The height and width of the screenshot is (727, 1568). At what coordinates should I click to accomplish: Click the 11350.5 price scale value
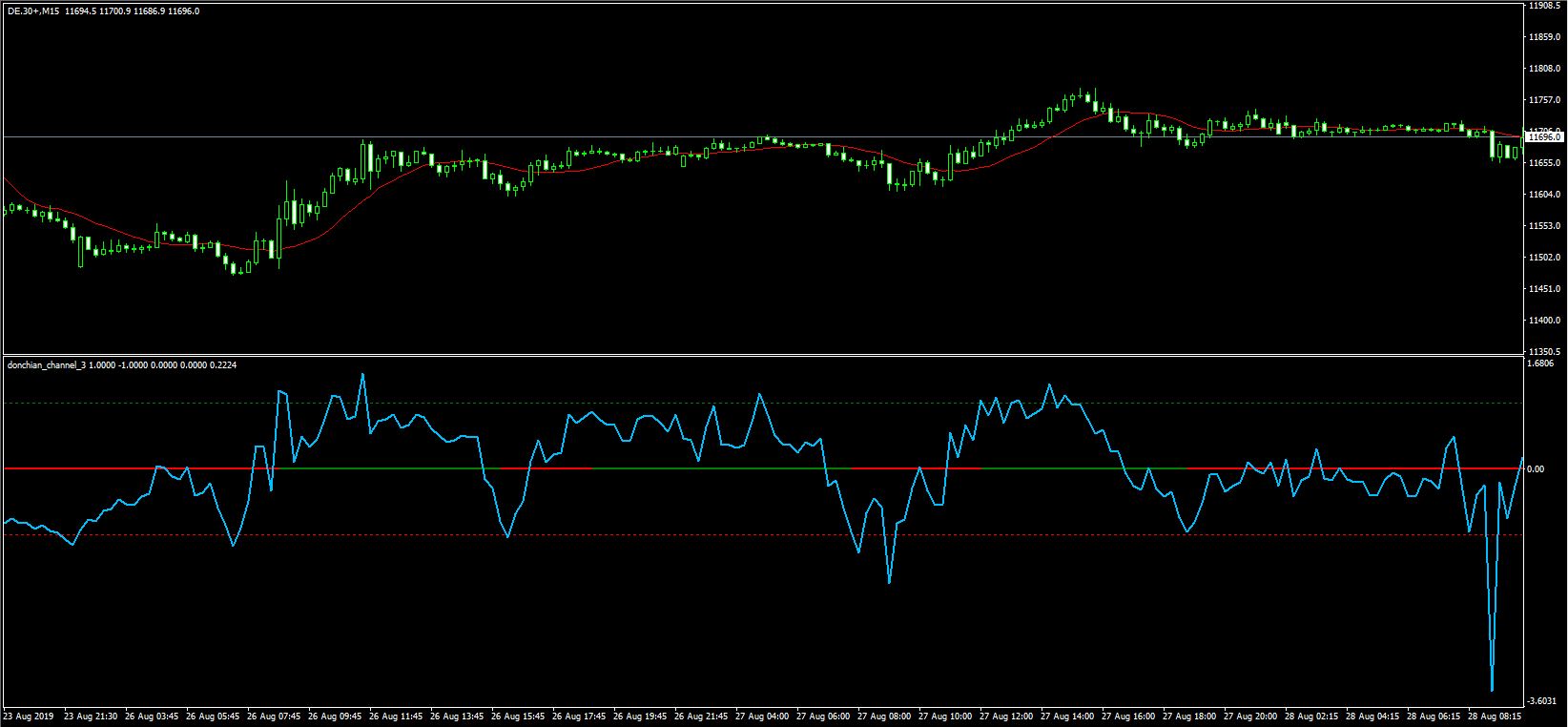(1543, 350)
